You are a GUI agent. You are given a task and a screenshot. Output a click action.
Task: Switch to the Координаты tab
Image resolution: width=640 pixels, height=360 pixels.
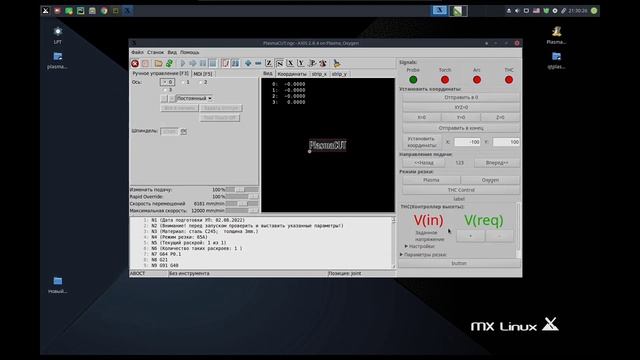(x=292, y=74)
